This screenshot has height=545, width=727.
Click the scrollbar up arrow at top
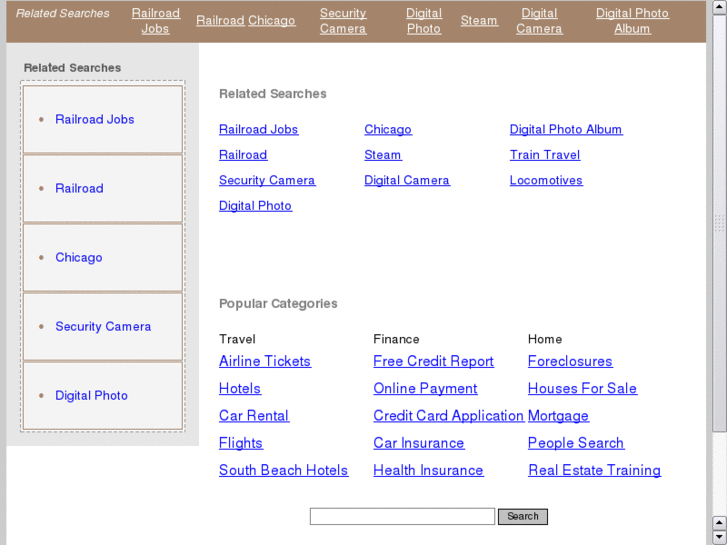pyautogui.click(x=719, y=8)
